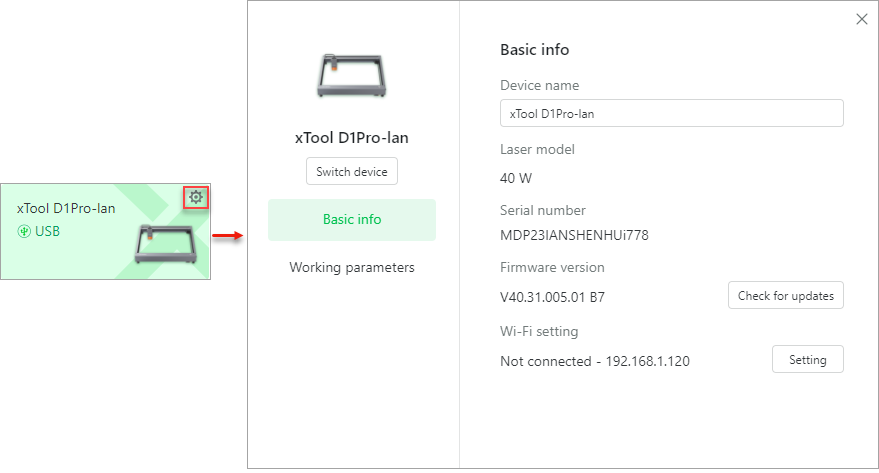Click the xTool D1Pro machine image in dialog
The height and width of the screenshot is (473, 879).
pyautogui.click(x=351, y=76)
